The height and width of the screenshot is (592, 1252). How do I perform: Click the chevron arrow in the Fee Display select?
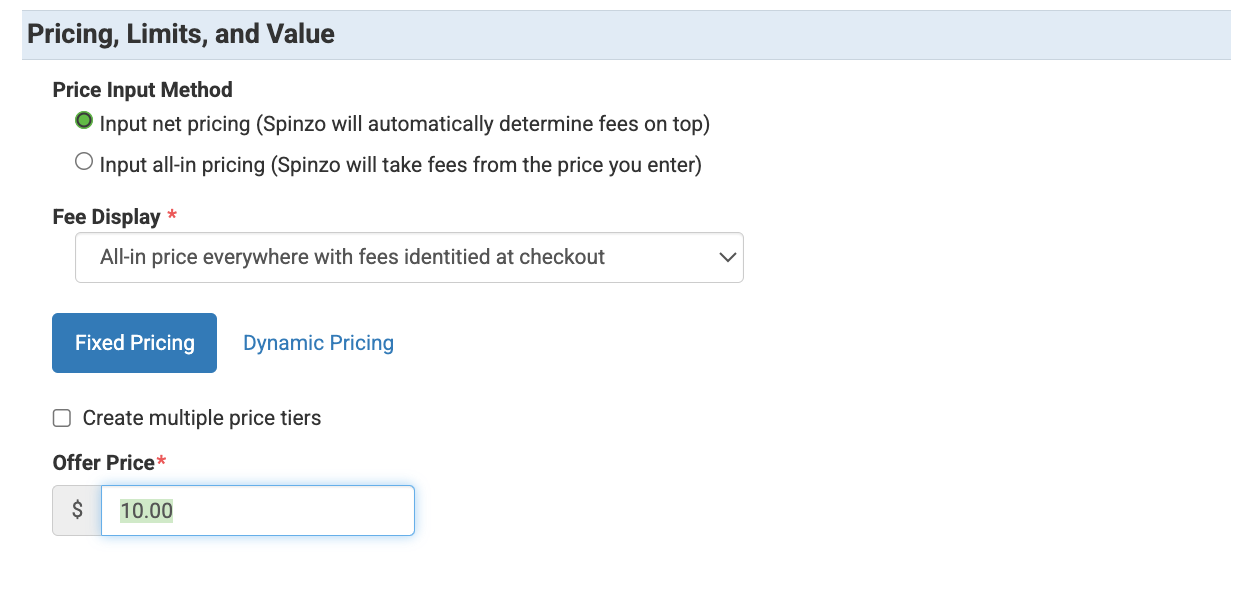pyautogui.click(x=727, y=258)
